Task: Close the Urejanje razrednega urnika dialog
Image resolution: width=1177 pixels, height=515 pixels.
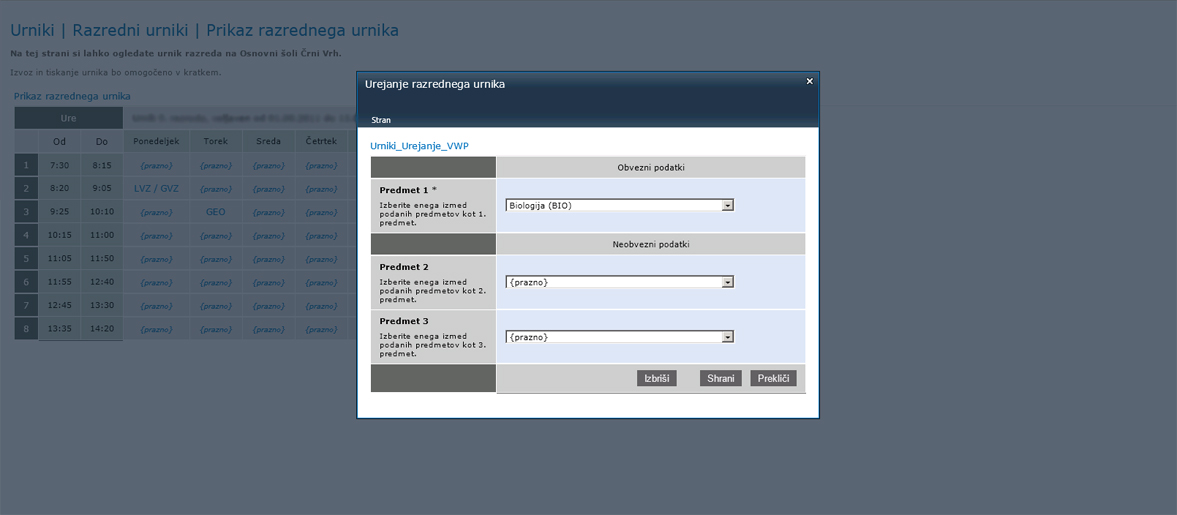Action: click(809, 82)
